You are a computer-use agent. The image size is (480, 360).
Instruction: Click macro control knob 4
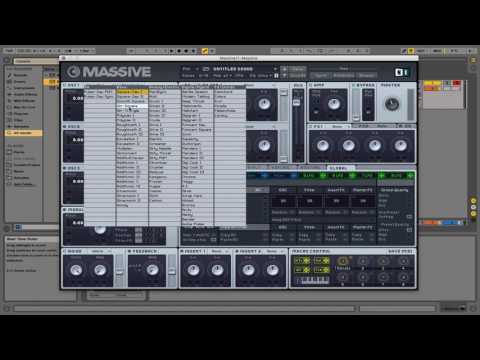pyautogui.click(x=403, y=261)
